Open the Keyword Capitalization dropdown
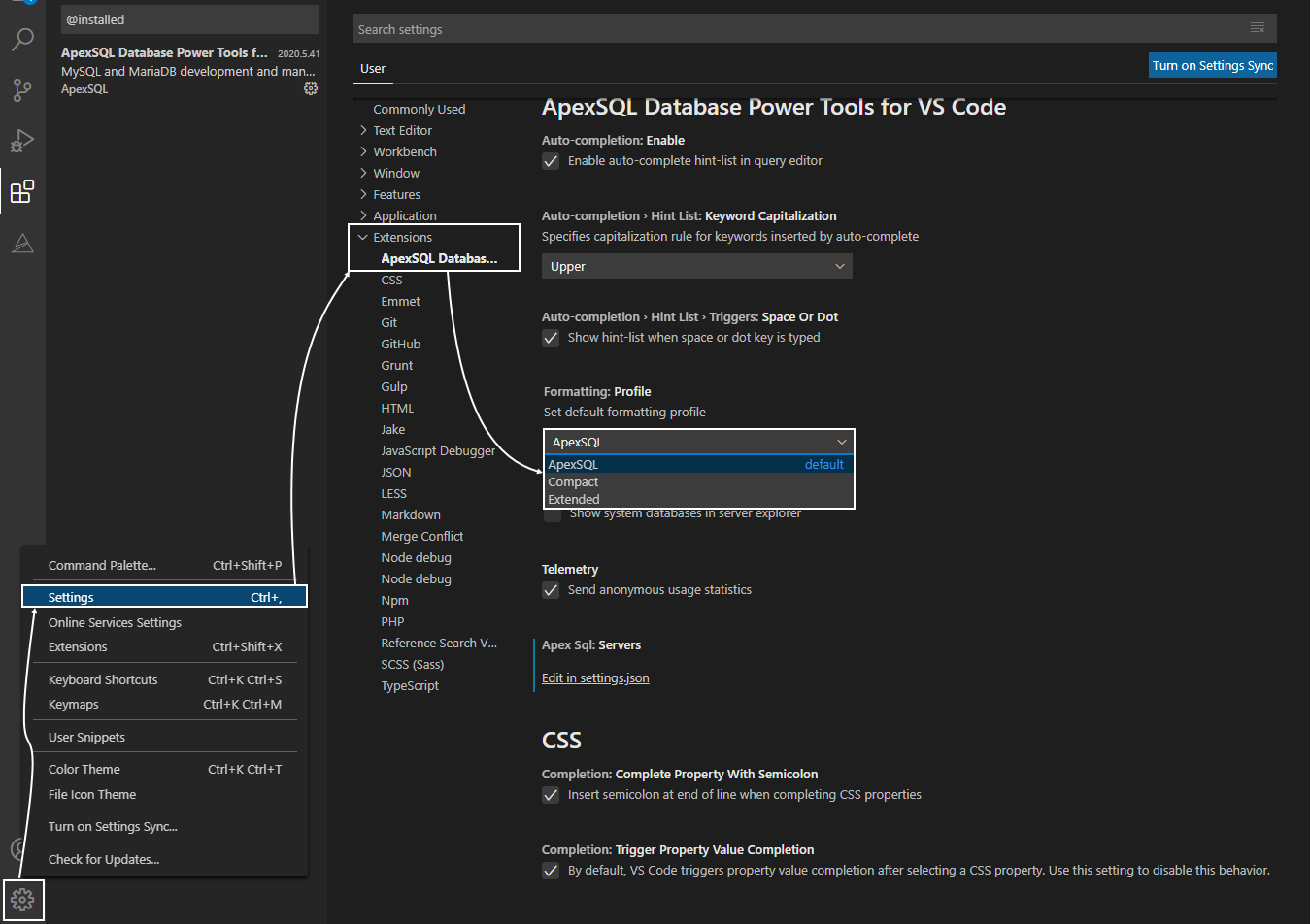Image resolution: width=1310 pixels, height=924 pixels. pyautogui.click(x=697, y=266)
